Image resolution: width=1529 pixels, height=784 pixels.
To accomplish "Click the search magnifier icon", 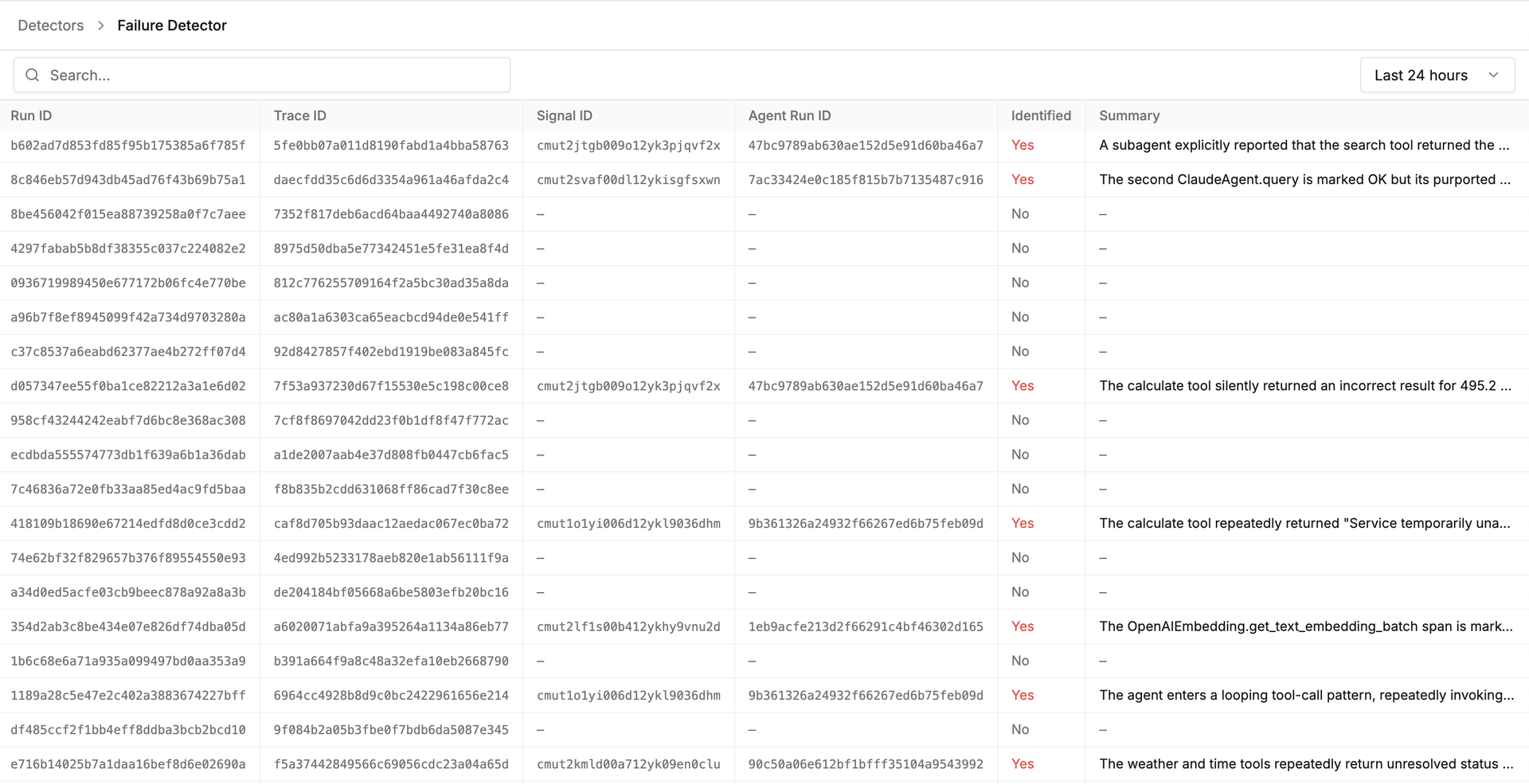I will tap(33, 75).
